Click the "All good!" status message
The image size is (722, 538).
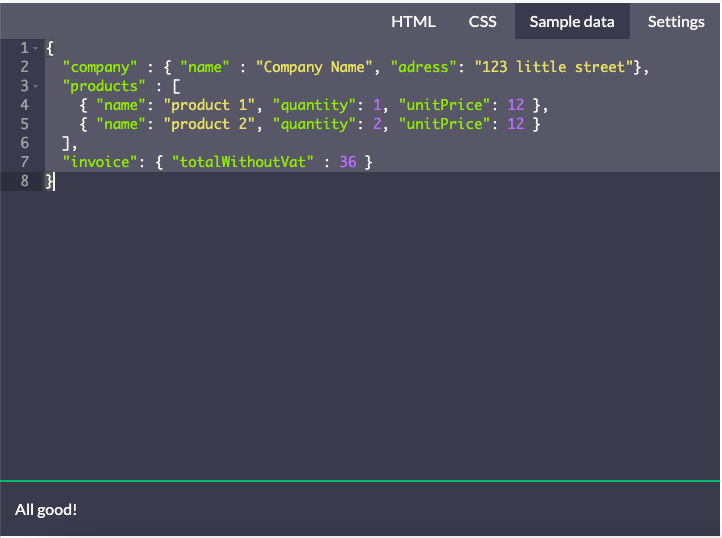(x=46, y=509)
